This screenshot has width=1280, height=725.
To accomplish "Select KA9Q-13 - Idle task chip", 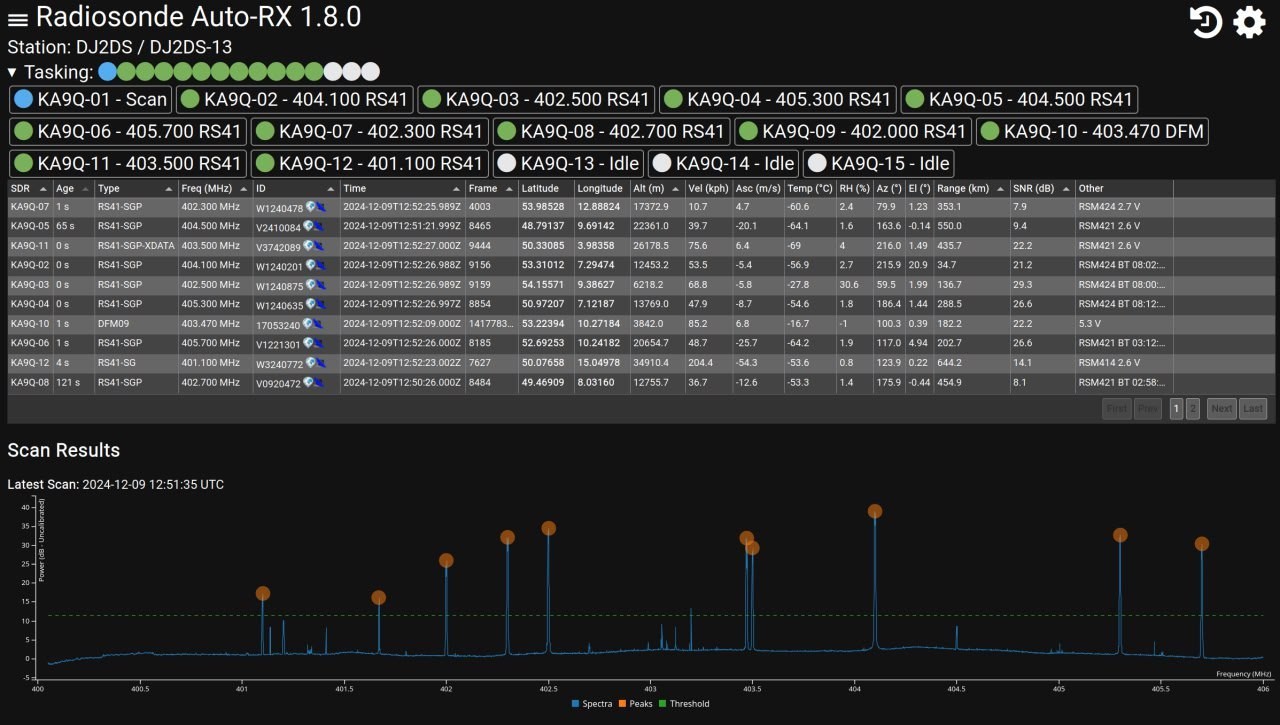I will (568, 163).
